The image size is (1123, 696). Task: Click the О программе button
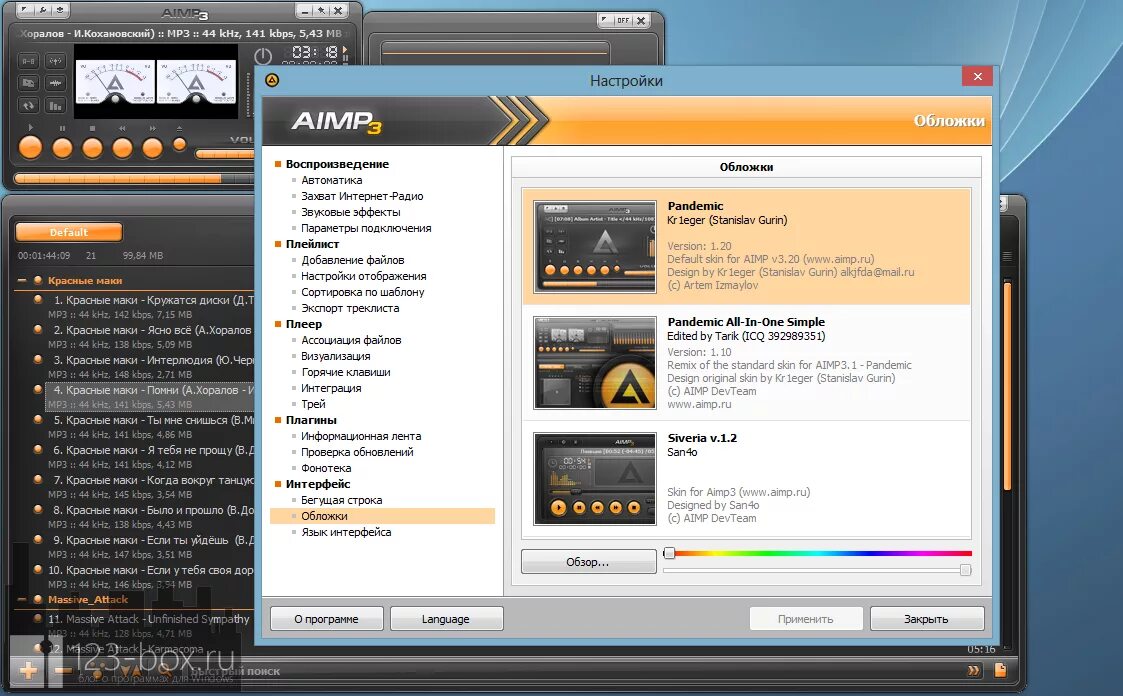[x=327, y=619]
